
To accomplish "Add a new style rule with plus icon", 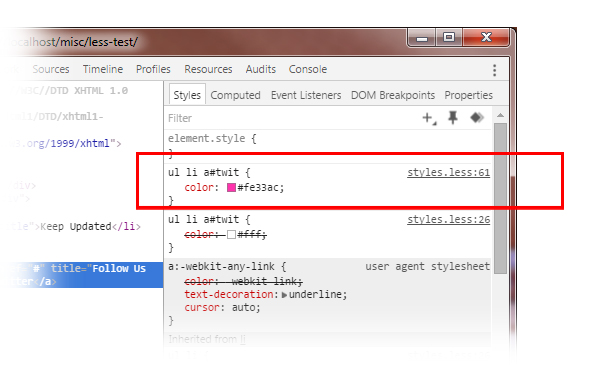I will point(429,118).
